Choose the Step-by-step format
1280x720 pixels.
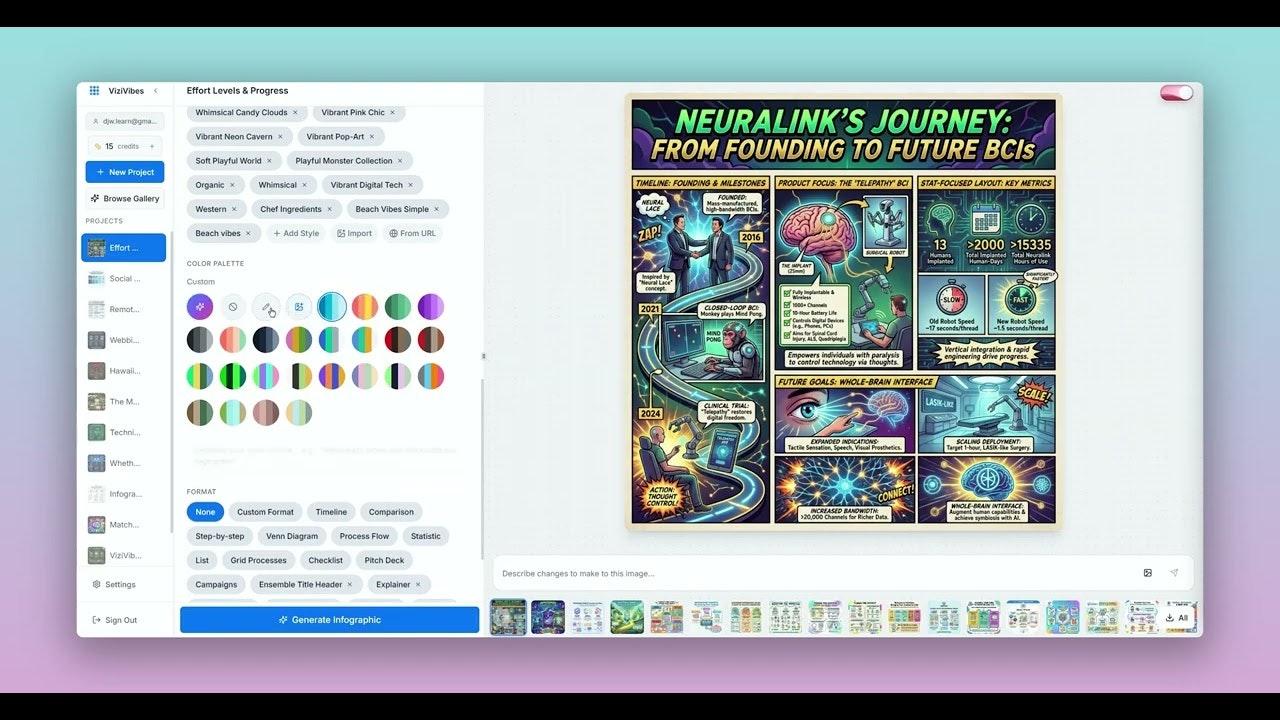click(x=220, y=536)
